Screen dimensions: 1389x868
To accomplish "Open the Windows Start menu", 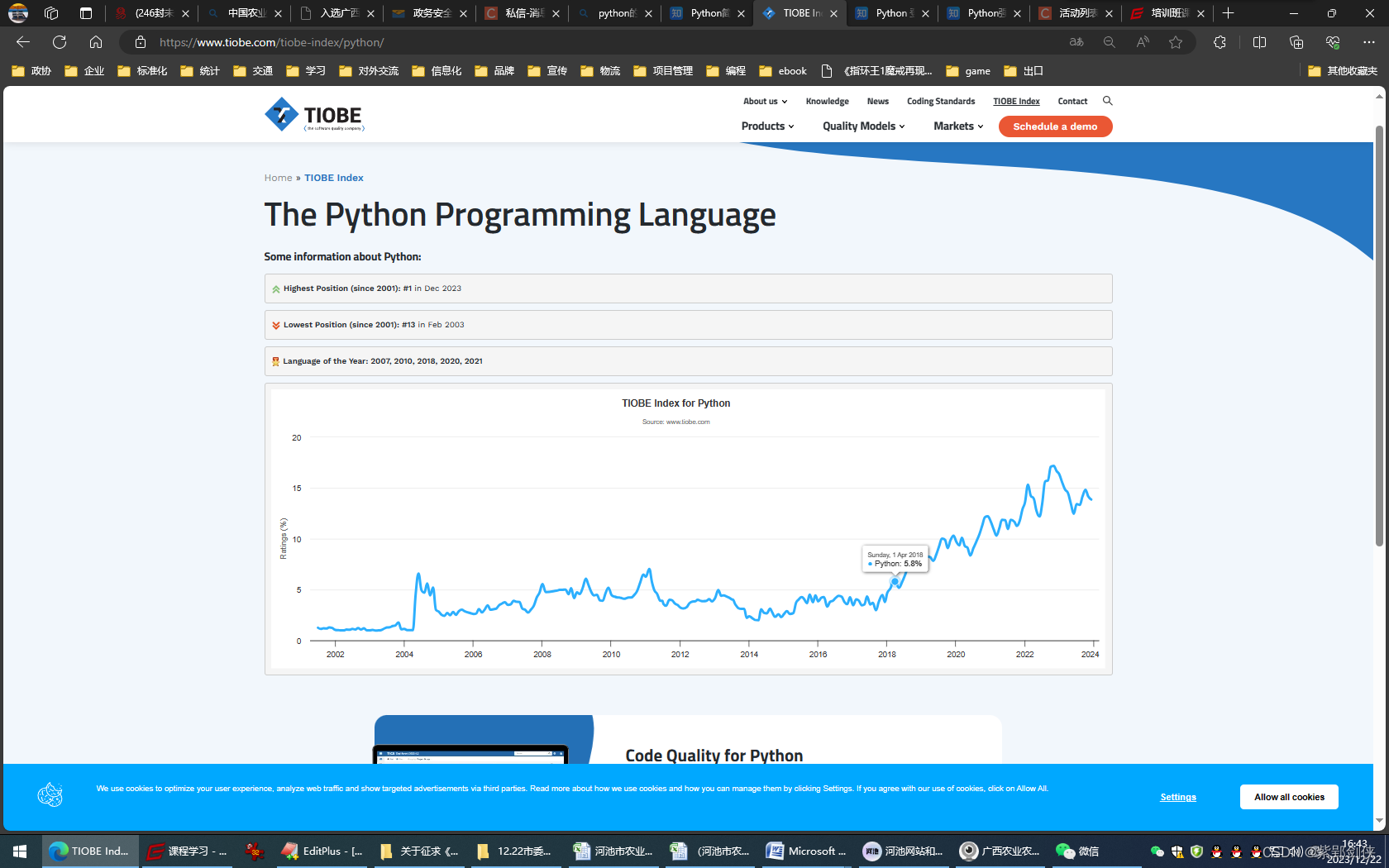I will tap(20, 851).
